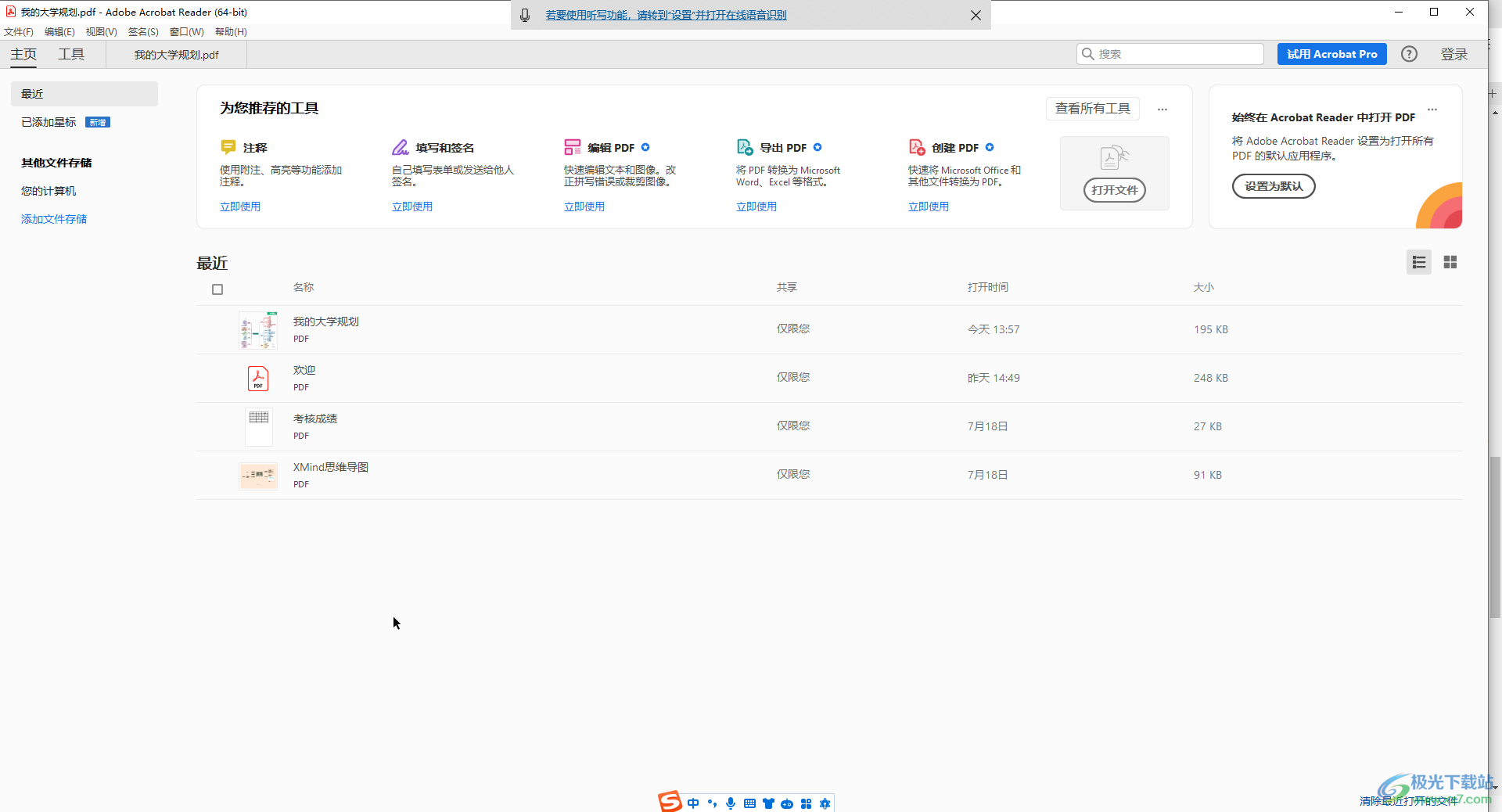Switch to the 主页 tab
1502x812 pixels.
pyautogui.click(x=23, y=54)
